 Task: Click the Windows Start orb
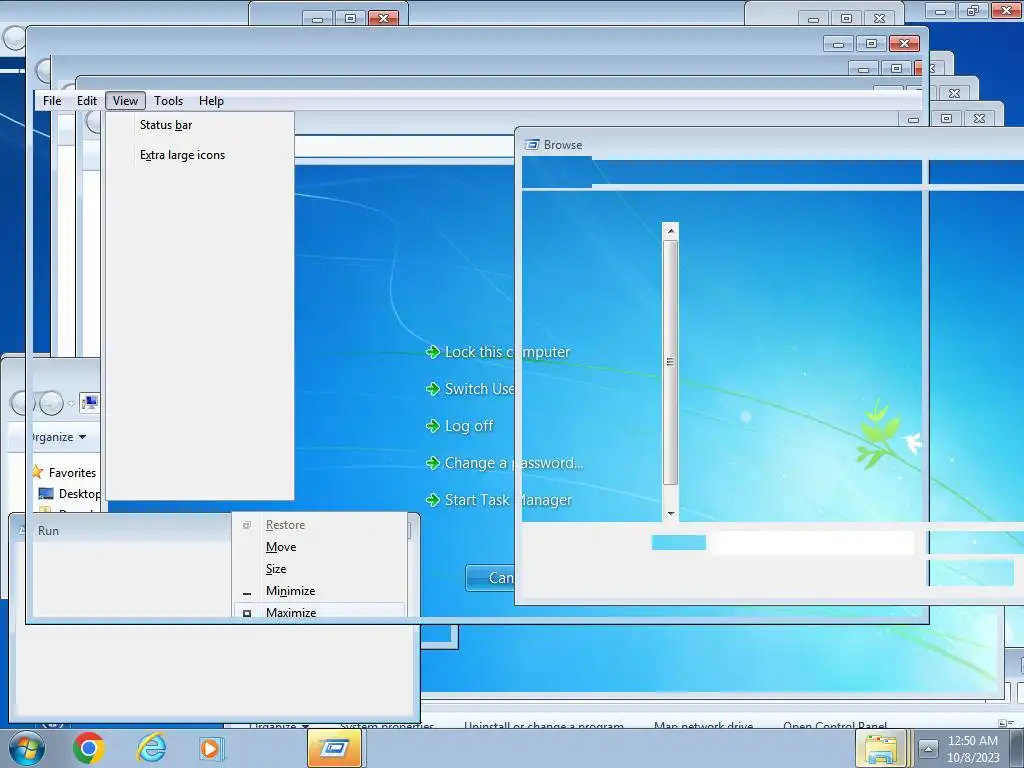pos(26,748)
